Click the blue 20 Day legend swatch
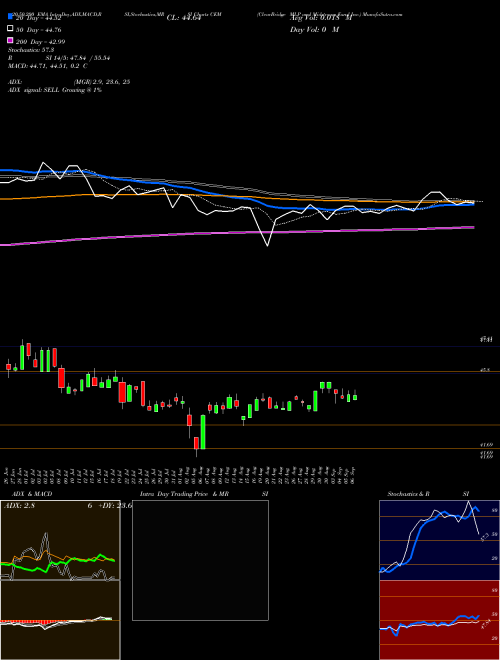This screenshot has height=660, width=500. pos(10,16)
